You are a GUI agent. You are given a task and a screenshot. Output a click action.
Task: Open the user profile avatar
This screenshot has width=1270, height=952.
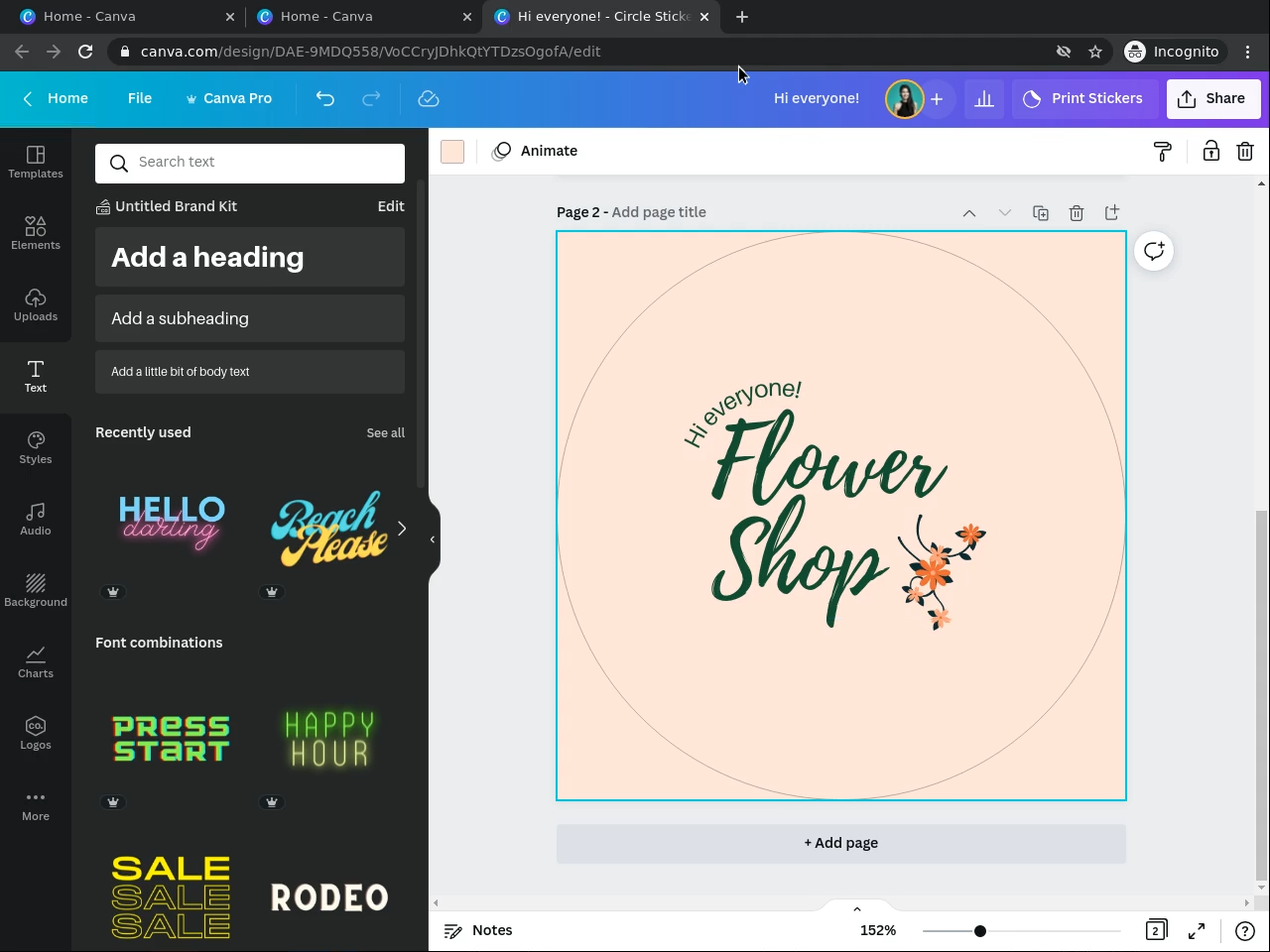coord(904,98)
